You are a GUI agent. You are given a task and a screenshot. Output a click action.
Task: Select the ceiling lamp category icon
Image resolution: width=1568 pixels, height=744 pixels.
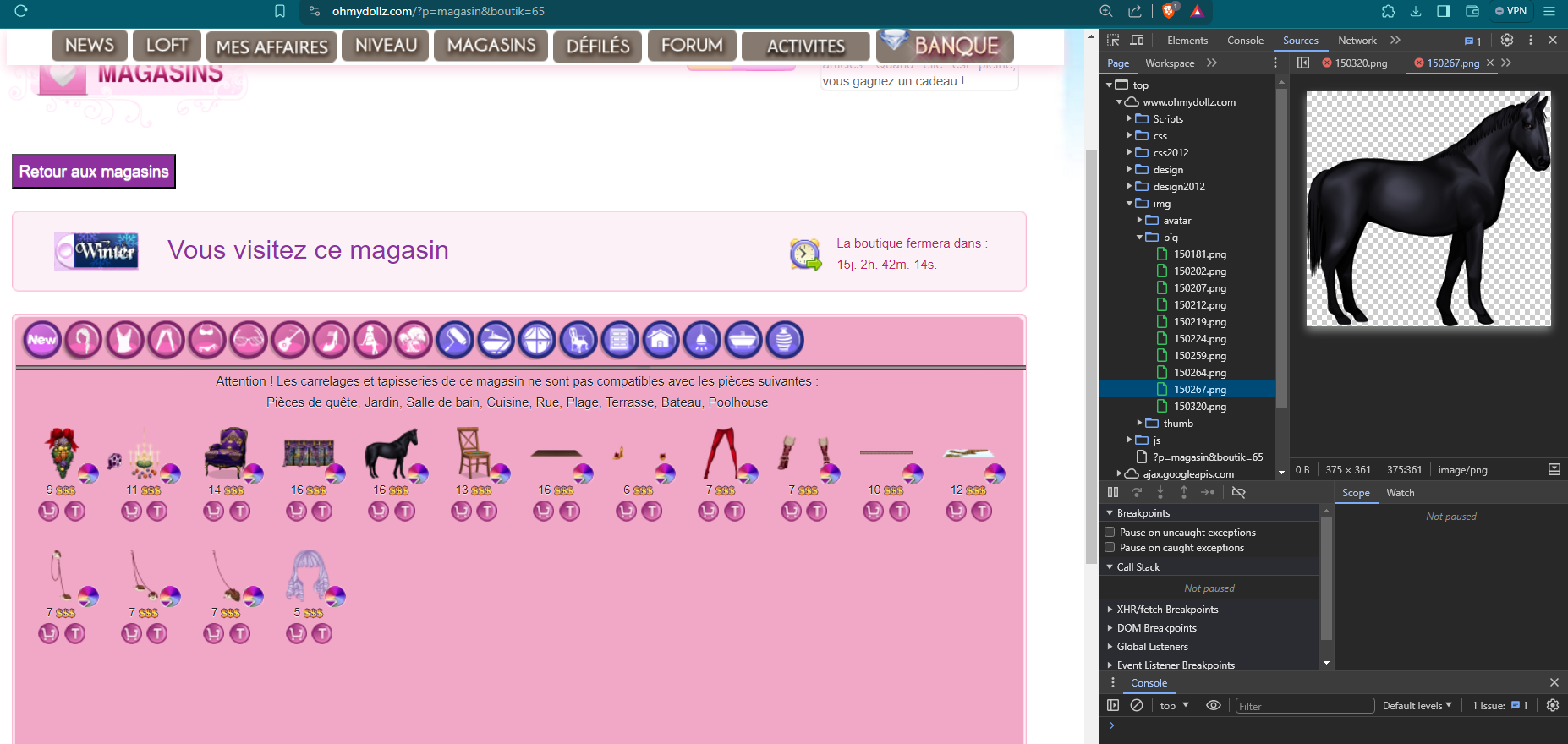pyautogui.click(x=702, y=340)
